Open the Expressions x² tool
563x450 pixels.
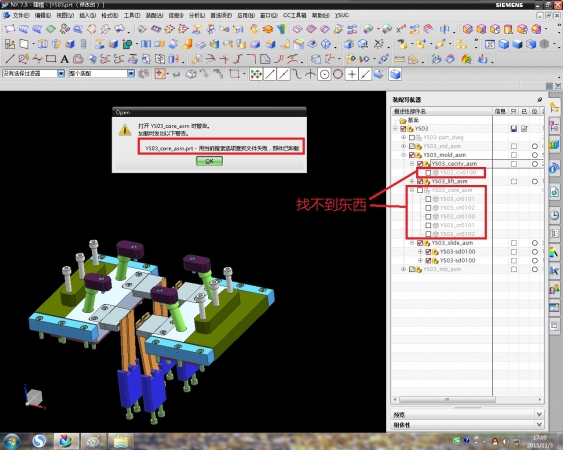(x=401, y=29)
